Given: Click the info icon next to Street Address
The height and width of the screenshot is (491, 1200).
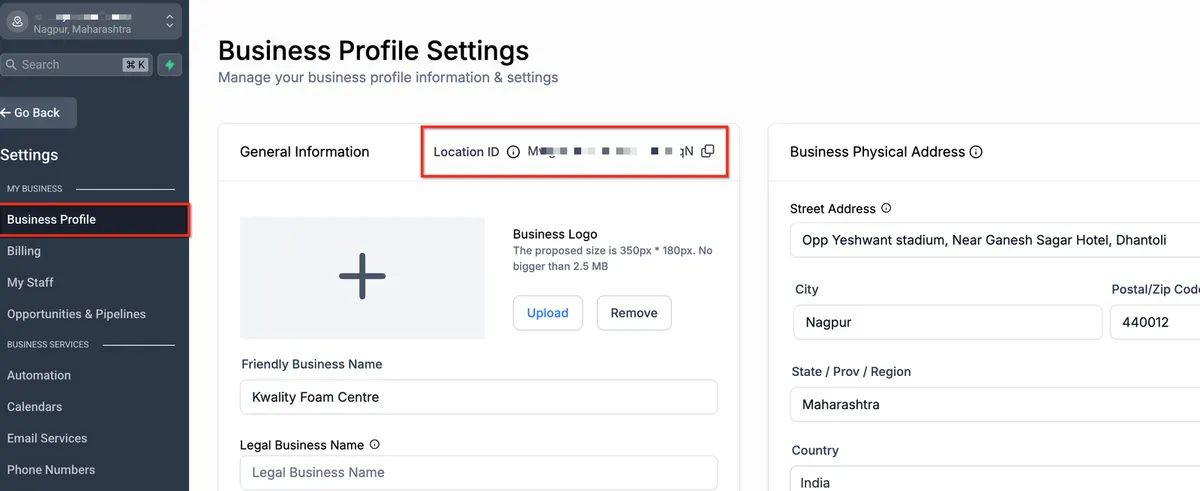Looking at the screenshot, I should click(x=886, y=209).
